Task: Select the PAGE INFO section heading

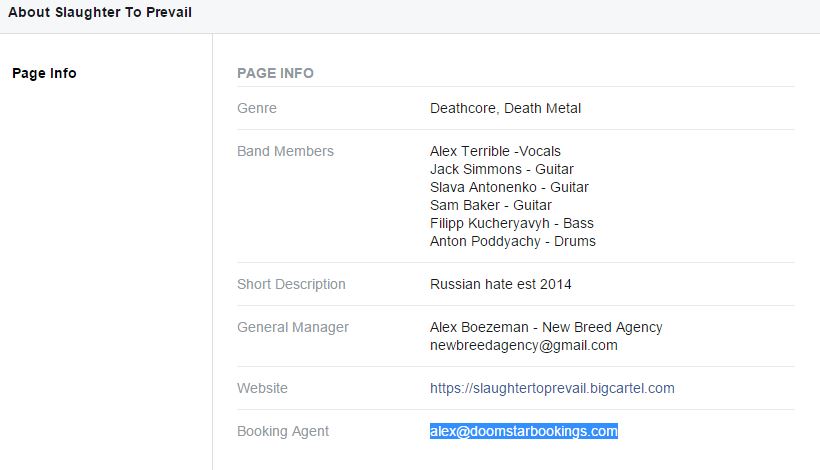Action: coord(275,73)
